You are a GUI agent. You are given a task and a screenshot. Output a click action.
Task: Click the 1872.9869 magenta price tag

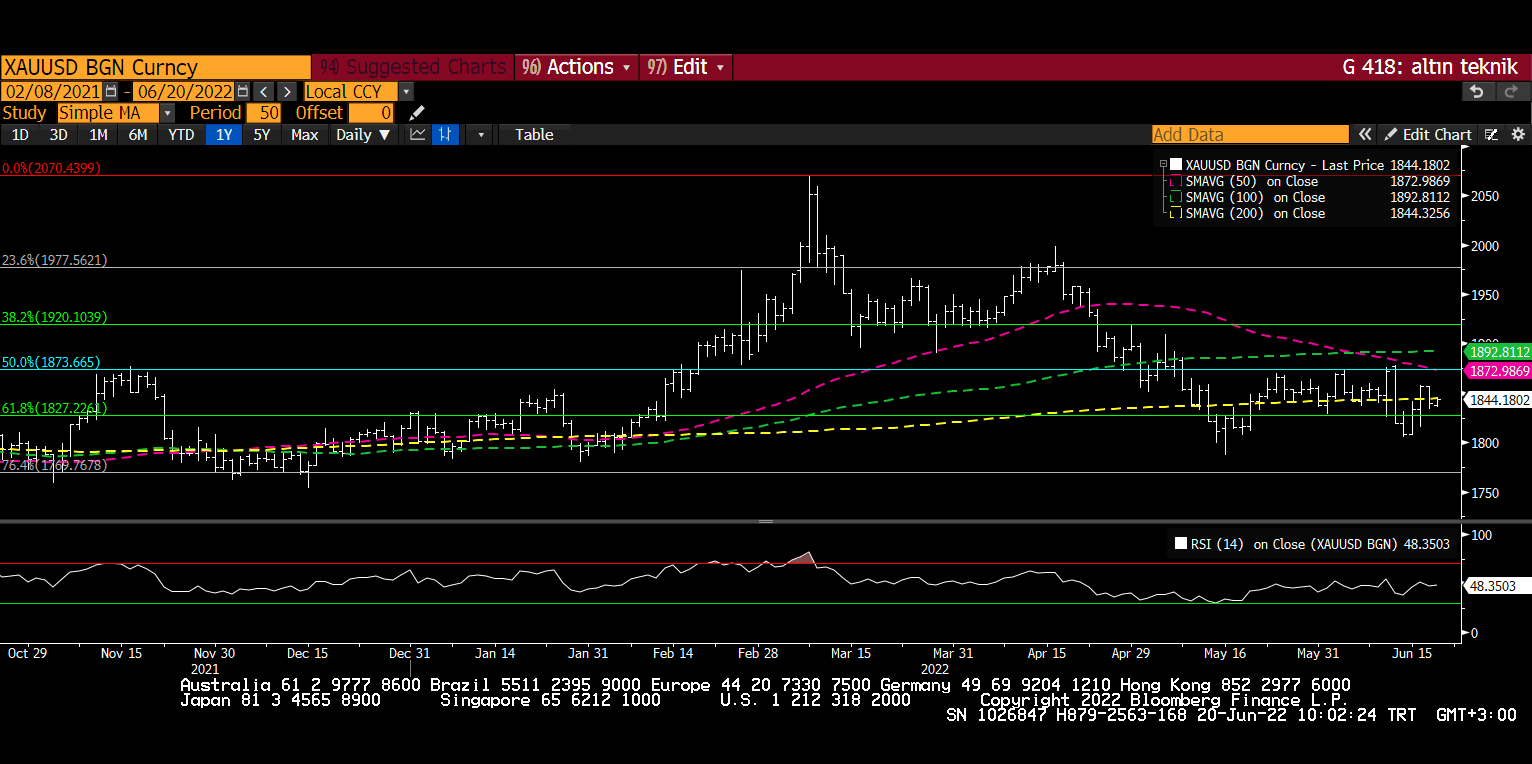(1499, 371)
